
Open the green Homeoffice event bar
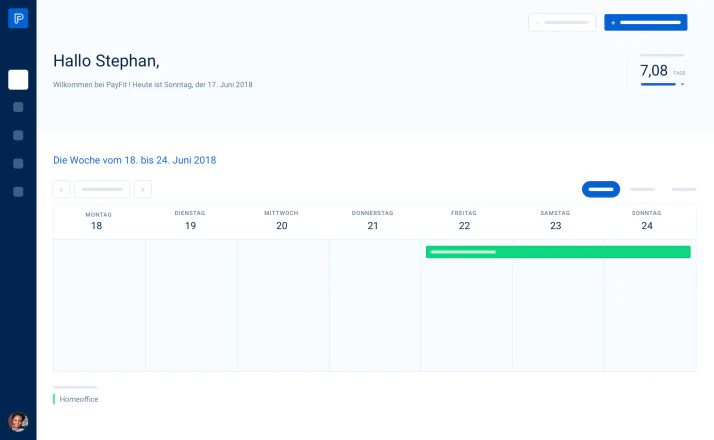[x=558, y=252]
